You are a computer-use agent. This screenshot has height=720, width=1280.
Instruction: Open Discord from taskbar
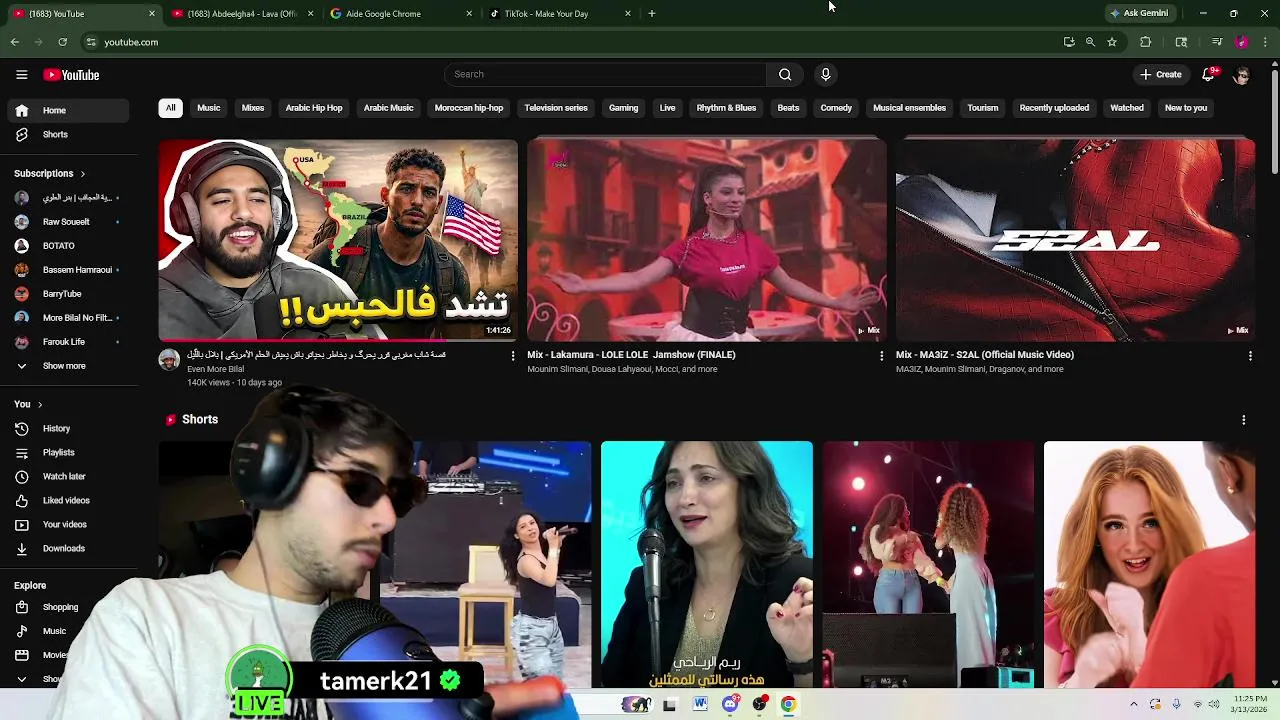tap(730, 704)
